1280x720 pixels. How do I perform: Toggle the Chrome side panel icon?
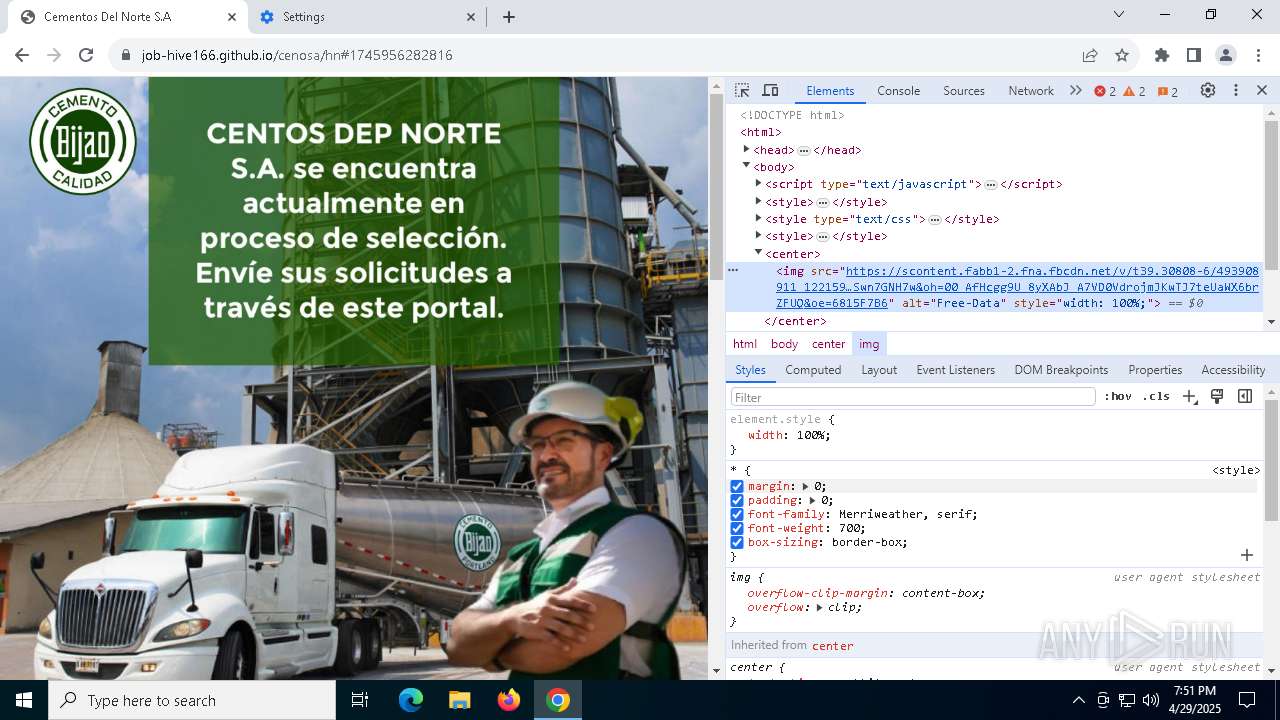click(1194, 55)
